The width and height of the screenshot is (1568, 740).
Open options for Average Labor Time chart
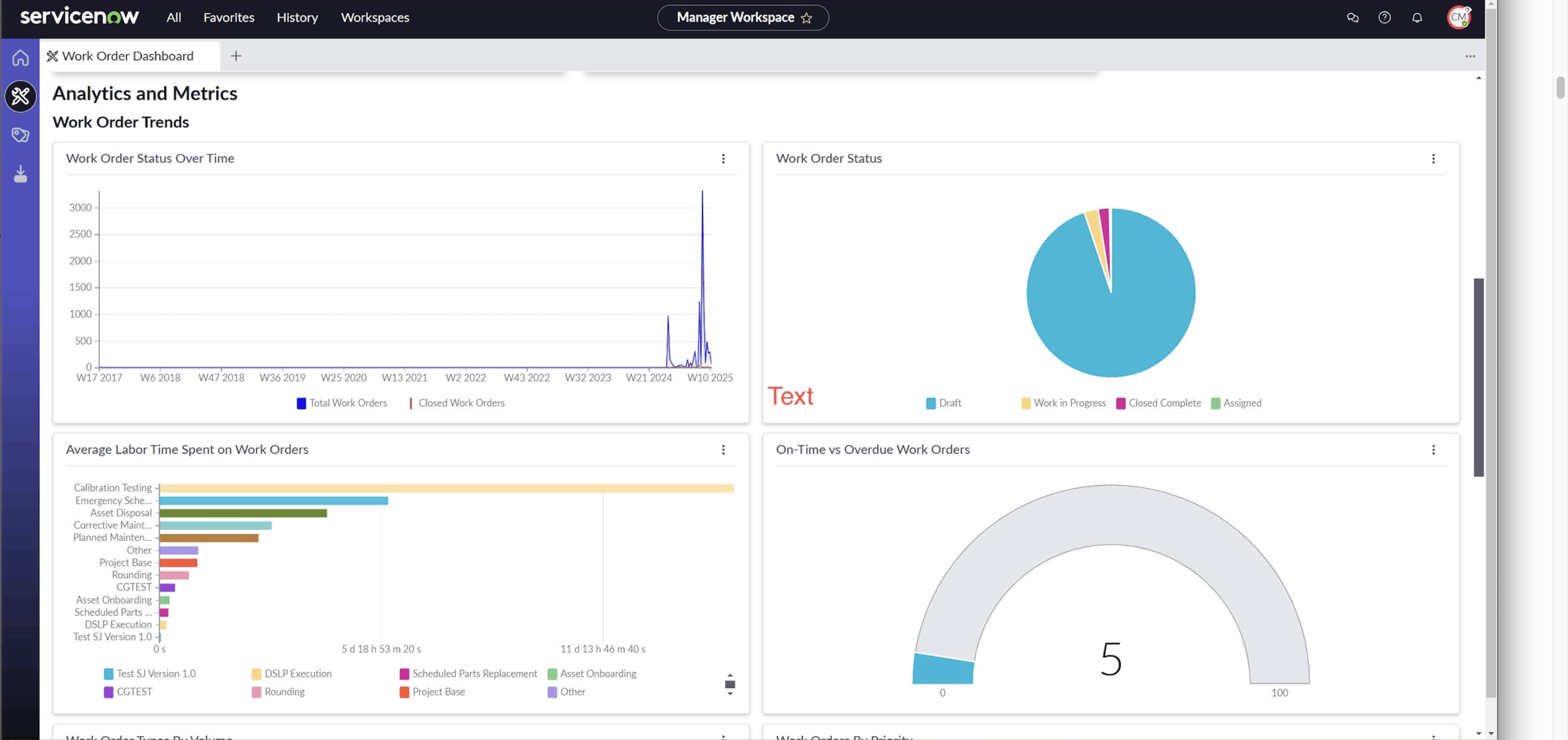(x=723, y=450)
